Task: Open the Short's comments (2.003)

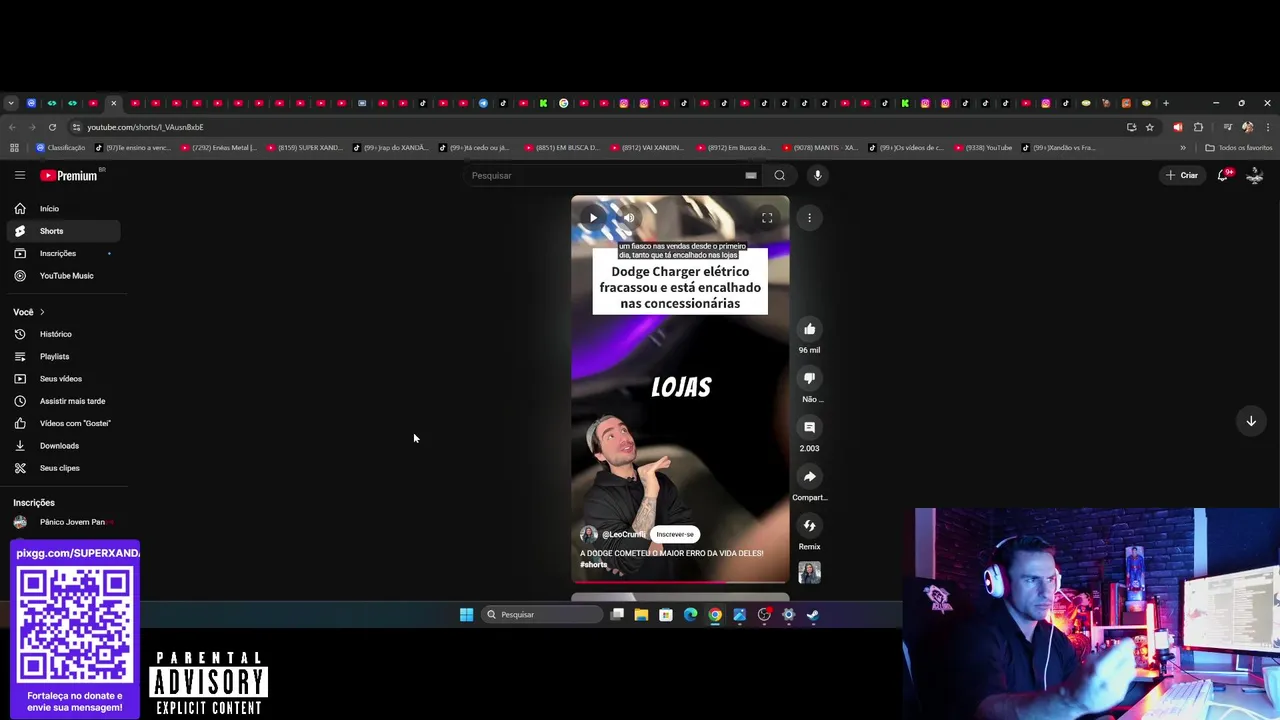Action: [x=809, y=427]
